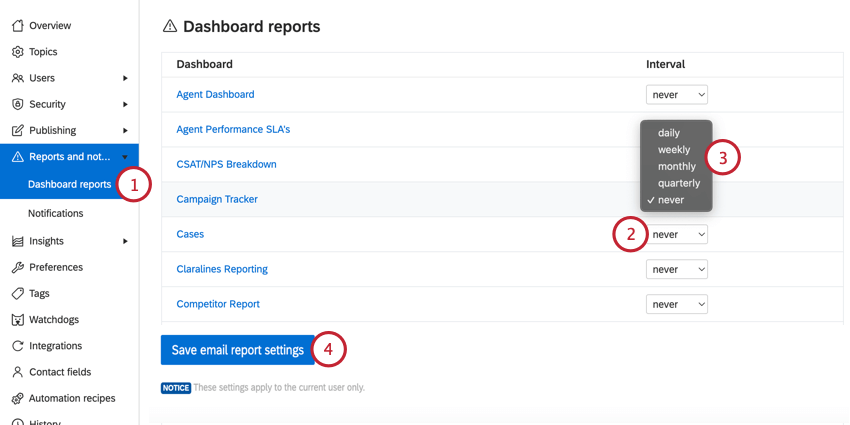
Task: Select the Security shield icon
Action: pos(18,104)
